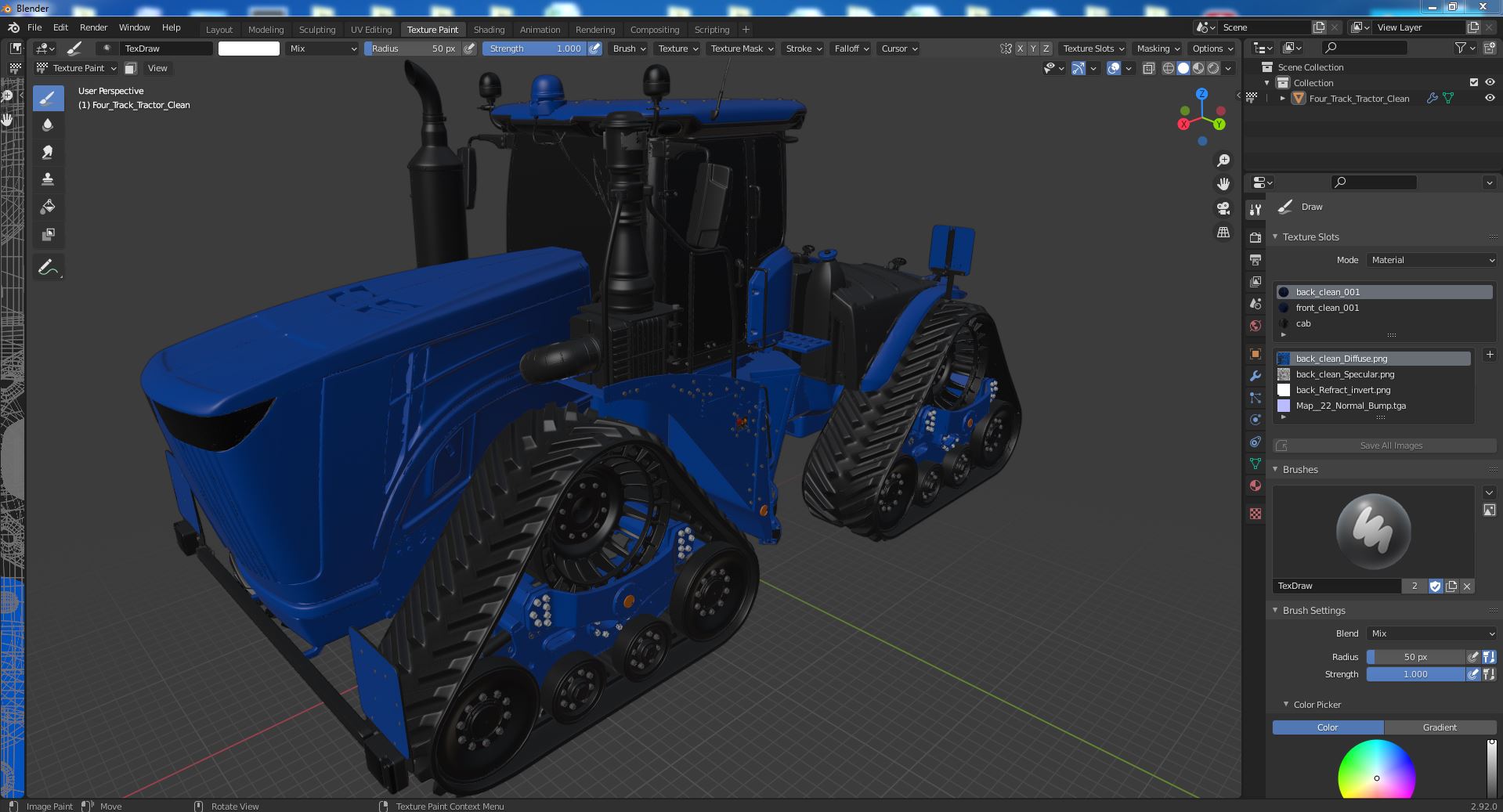Open the Render menu

93,27
